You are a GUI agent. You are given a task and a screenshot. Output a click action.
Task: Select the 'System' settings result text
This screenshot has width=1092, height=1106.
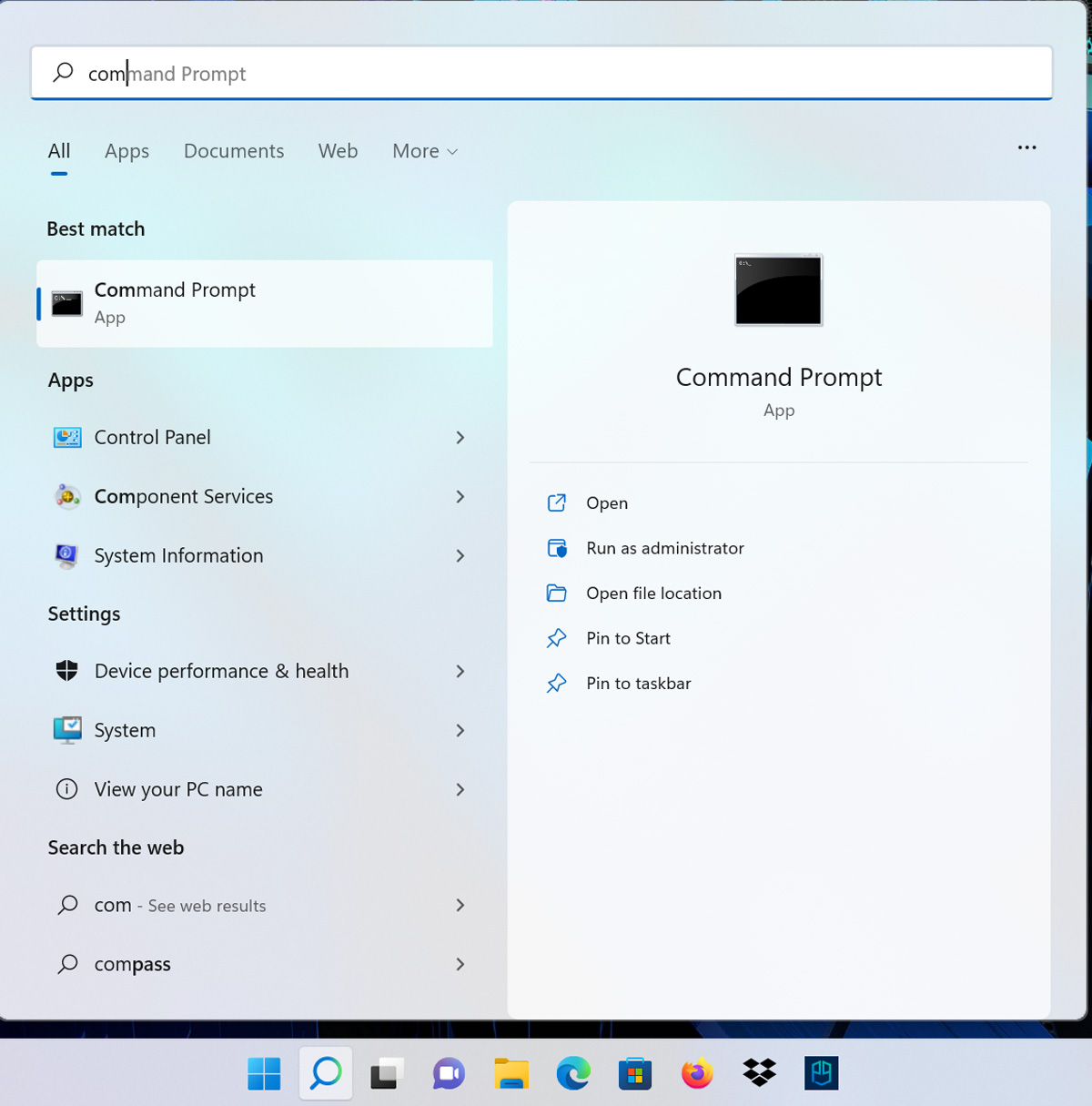point(126,731)
